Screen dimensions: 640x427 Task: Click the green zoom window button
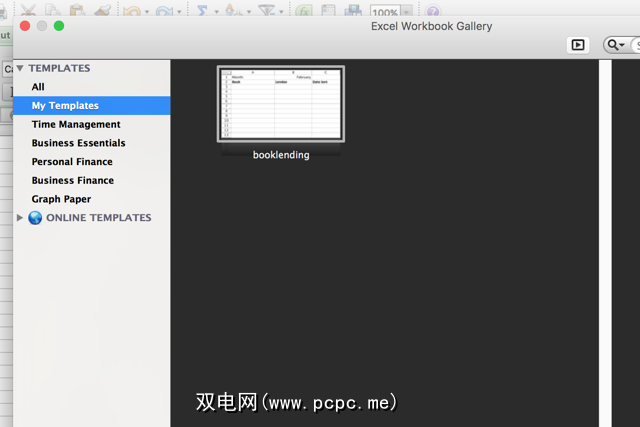pos(59,26)
